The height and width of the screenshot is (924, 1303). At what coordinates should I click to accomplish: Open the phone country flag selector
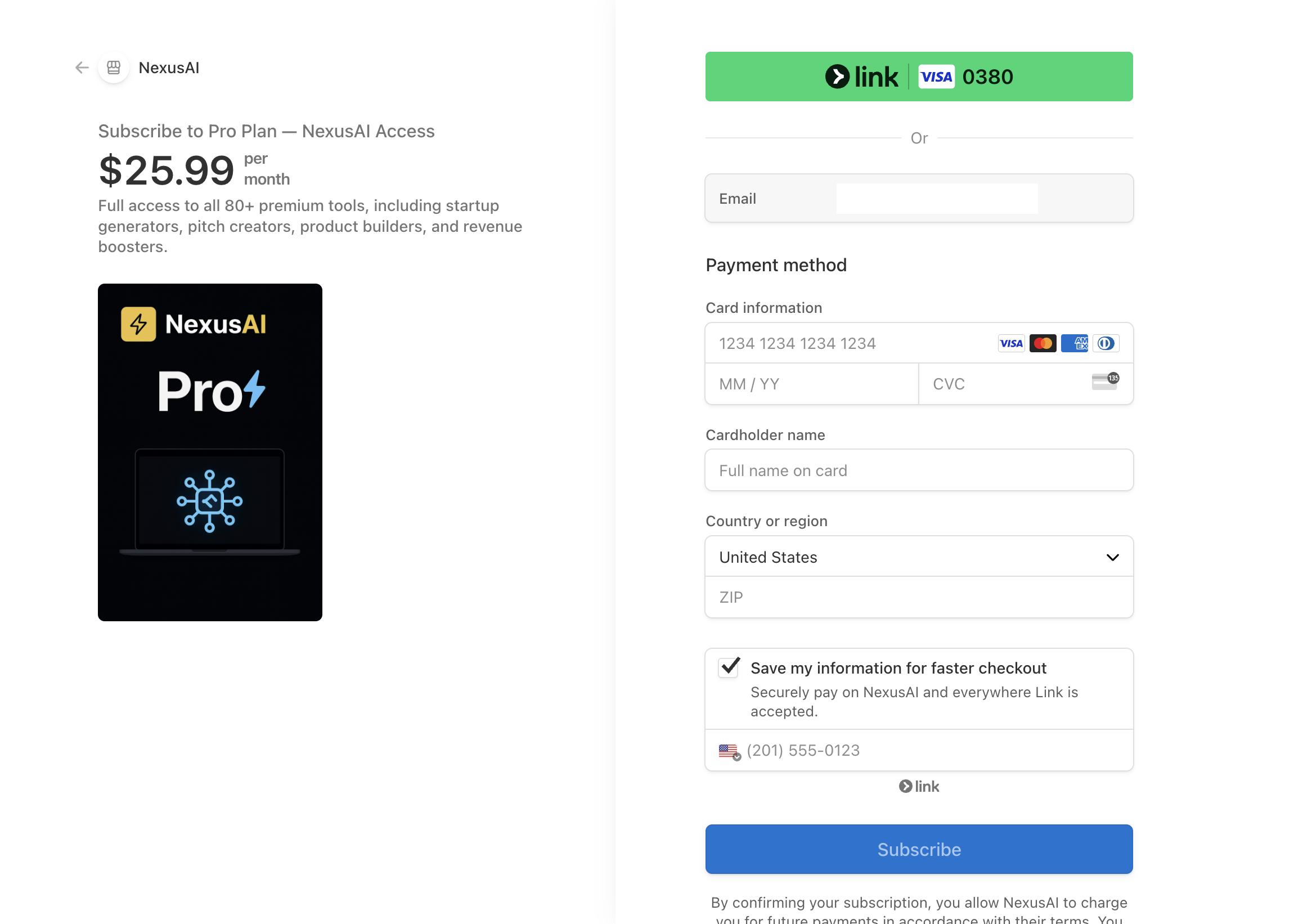[729, 751]
